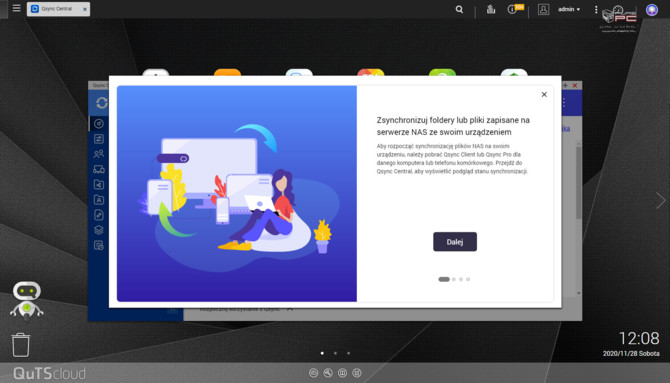Close the Qsync Central taskbar tab
Screen dimensions: 670x383
point(85,9)
